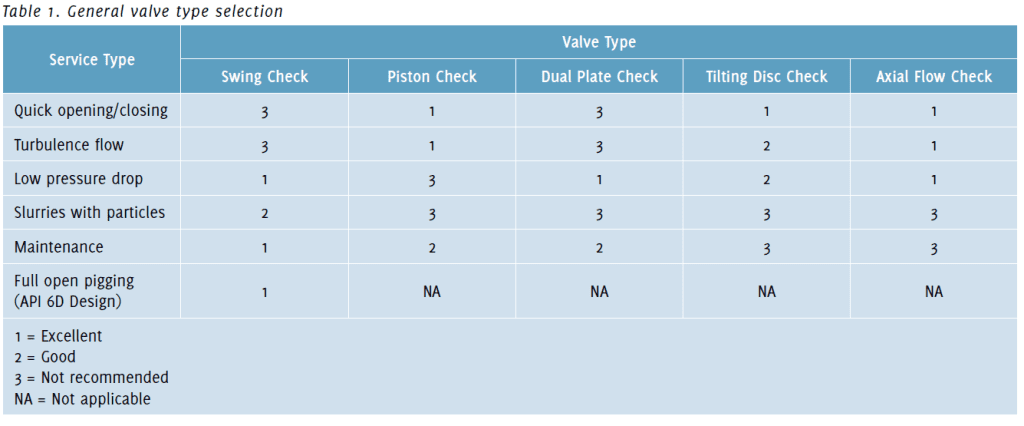
Task: Click the Tilting Disc Check header
Action: pyautogui.click(x=766, y=77)
